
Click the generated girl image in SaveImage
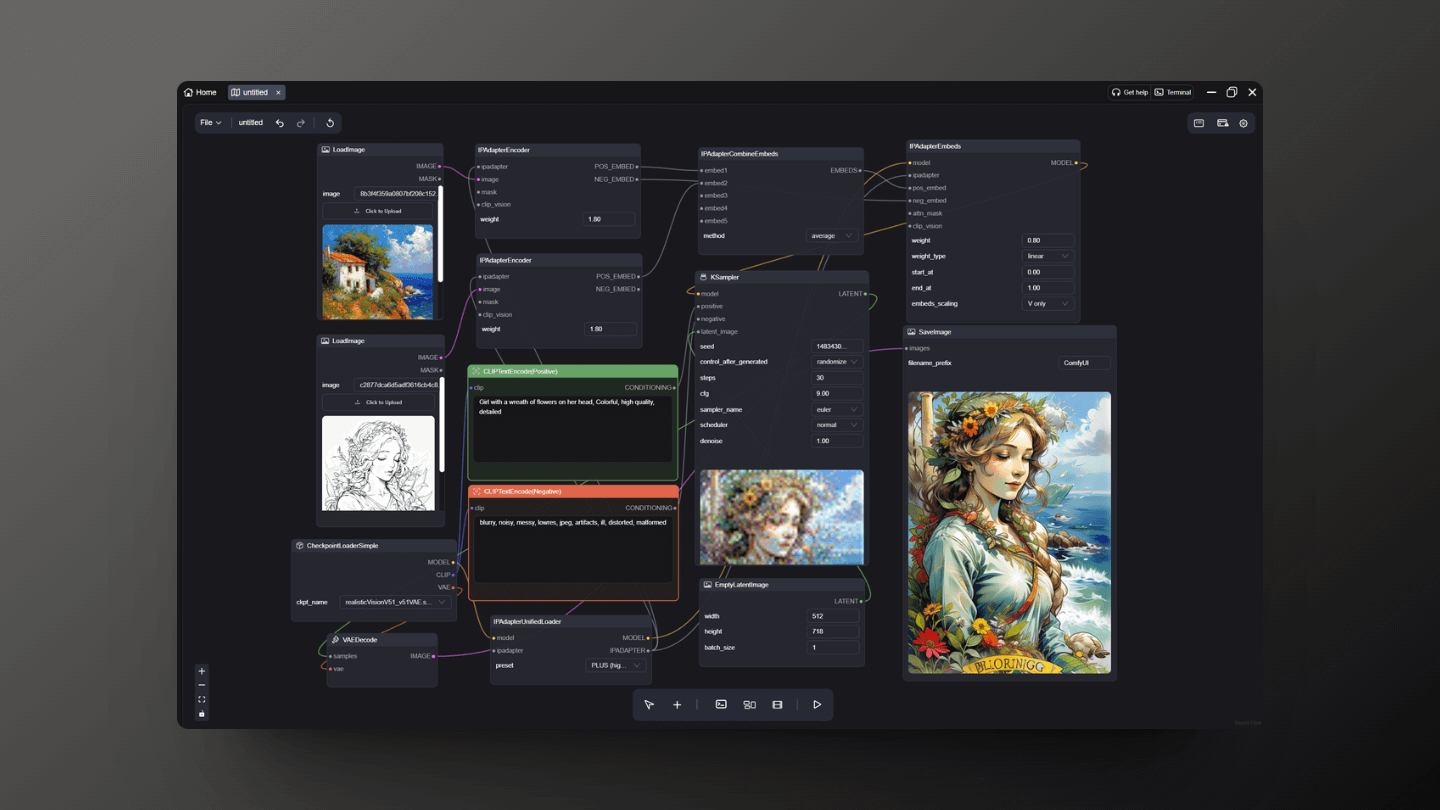(x=1009, y=532)
